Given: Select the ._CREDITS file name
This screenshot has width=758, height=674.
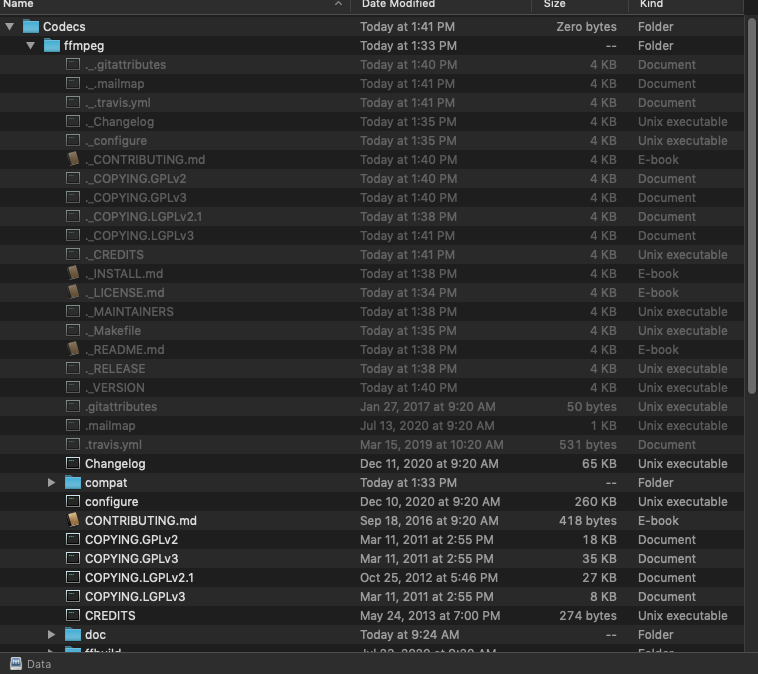Looking at the screenshot, I should pyautogui.click(x=114, y=255).
